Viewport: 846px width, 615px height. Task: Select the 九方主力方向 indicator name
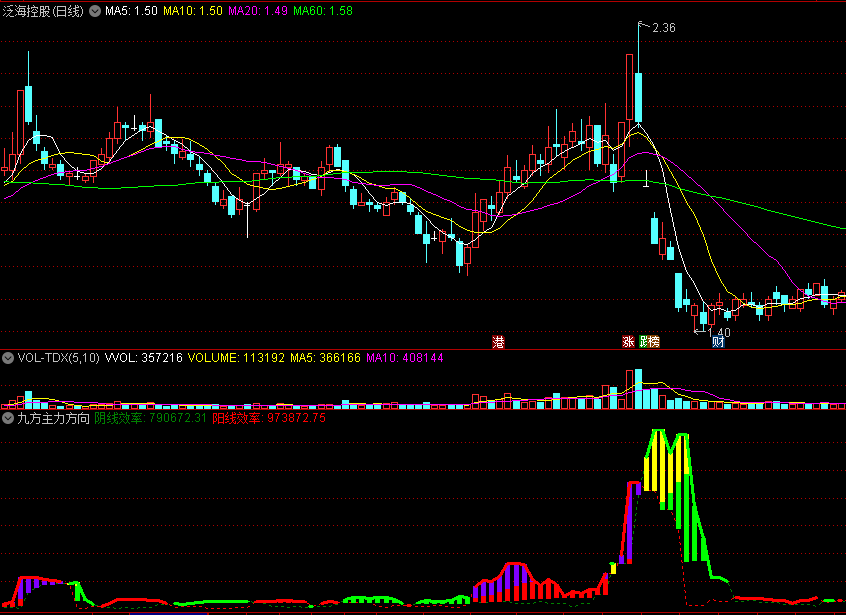(53, 418)
